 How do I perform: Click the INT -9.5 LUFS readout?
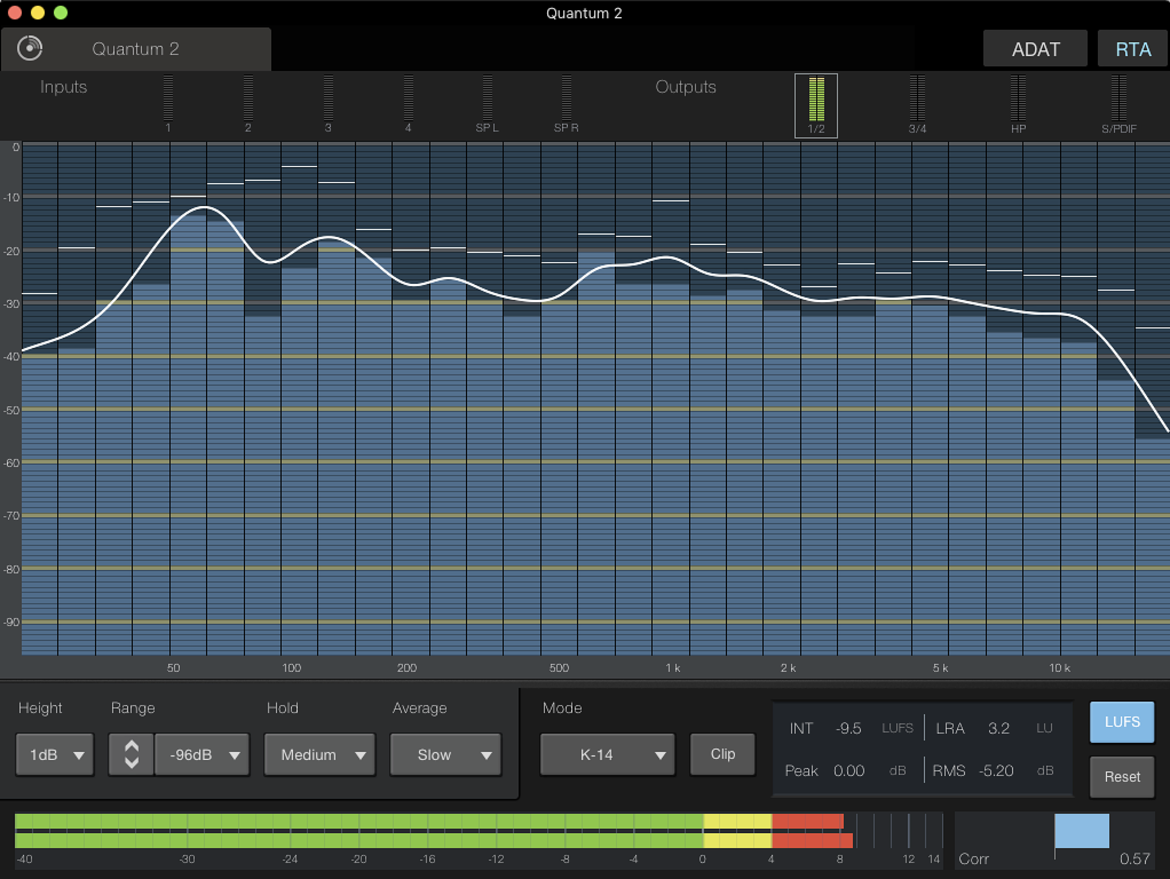851,728
